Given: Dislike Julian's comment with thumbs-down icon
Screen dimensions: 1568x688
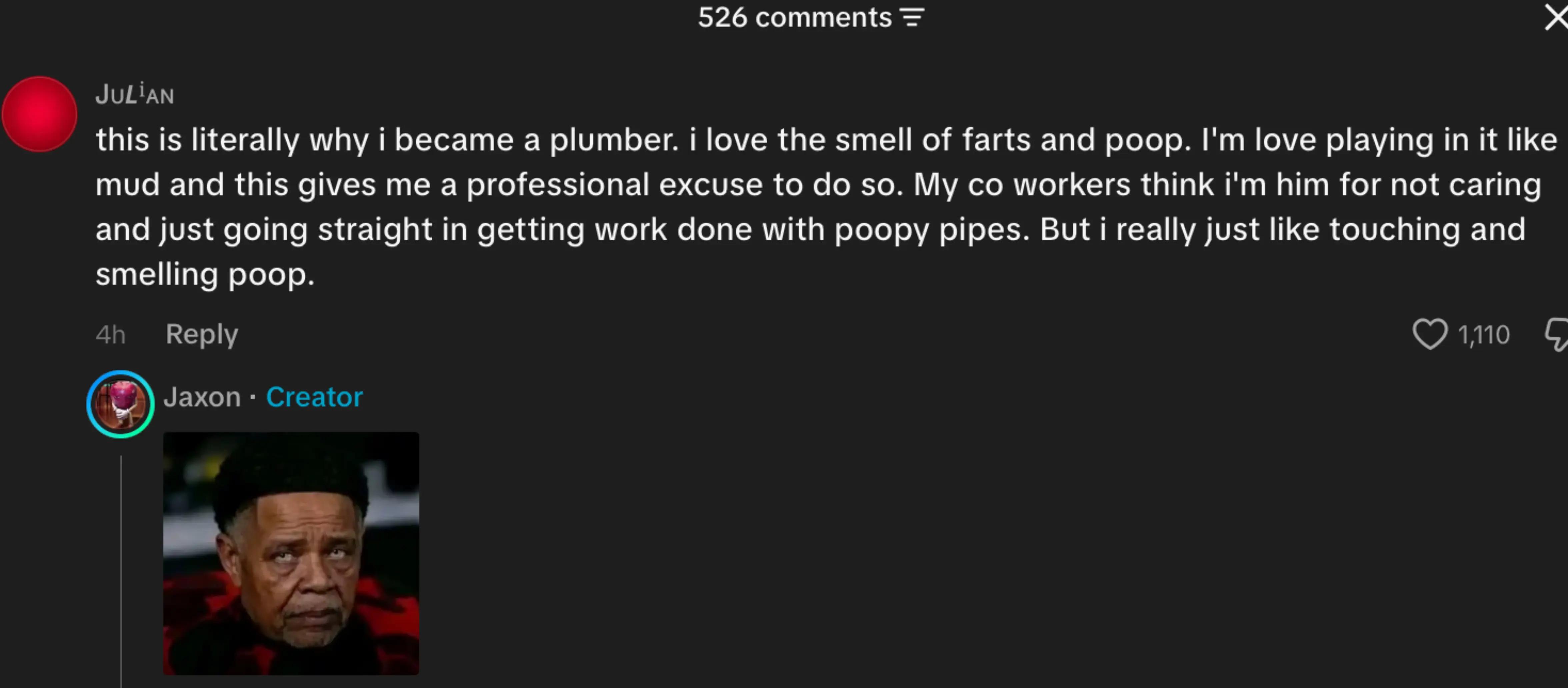Looking at the screenshot, I should (x=1557, y=334).
